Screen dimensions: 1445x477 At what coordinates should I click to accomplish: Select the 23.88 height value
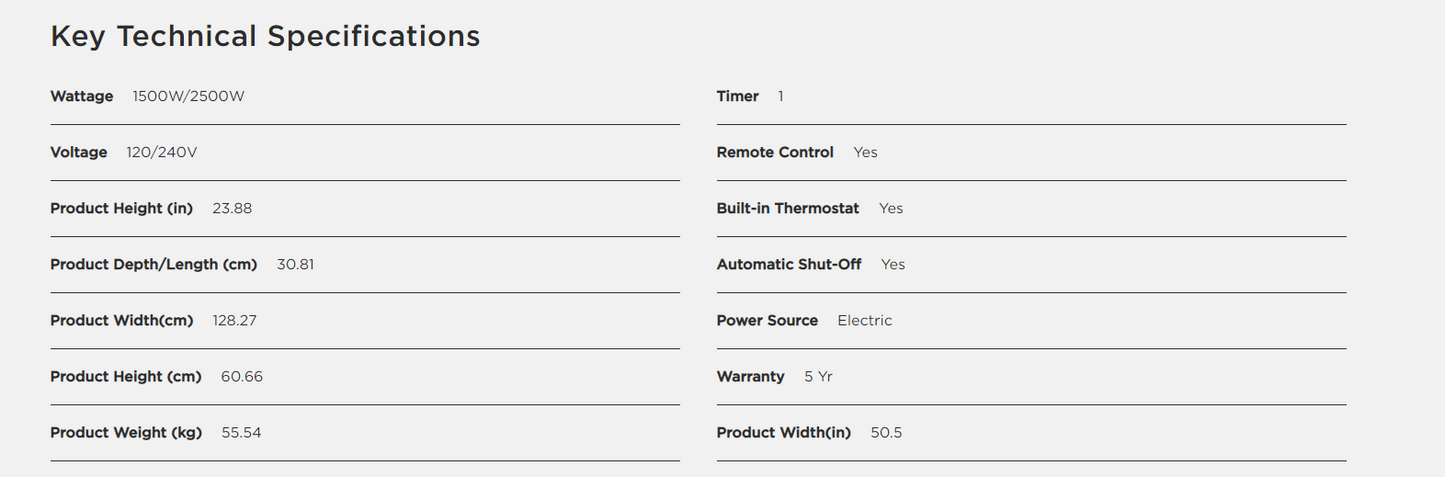coord(232,209)
